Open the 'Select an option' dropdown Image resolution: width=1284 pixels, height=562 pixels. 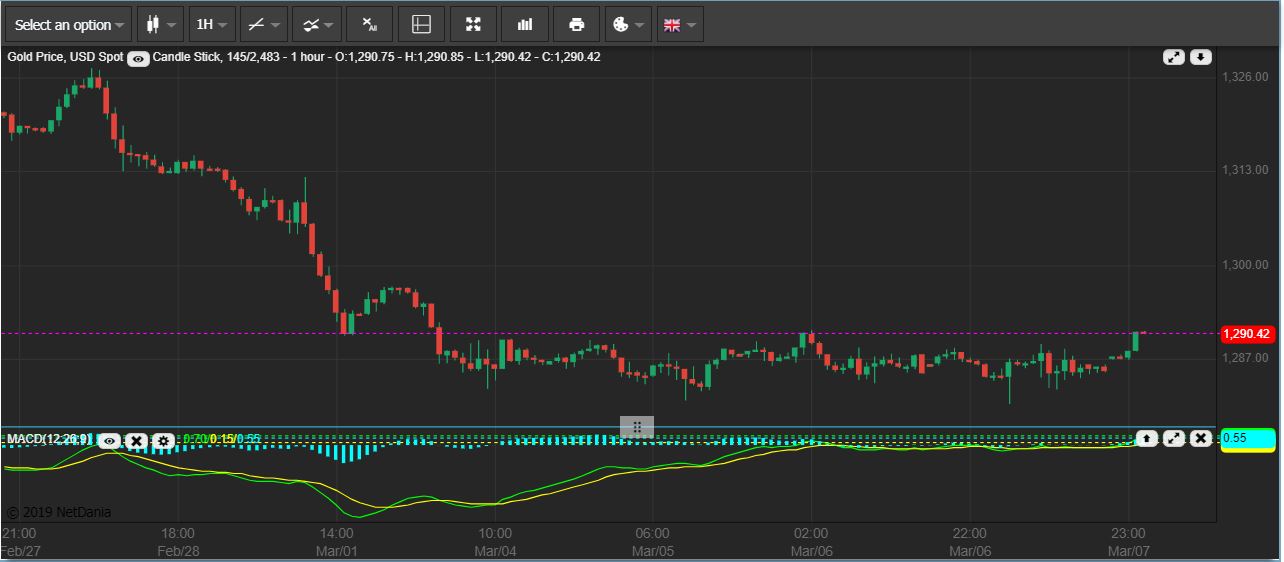tap(70, 24)
